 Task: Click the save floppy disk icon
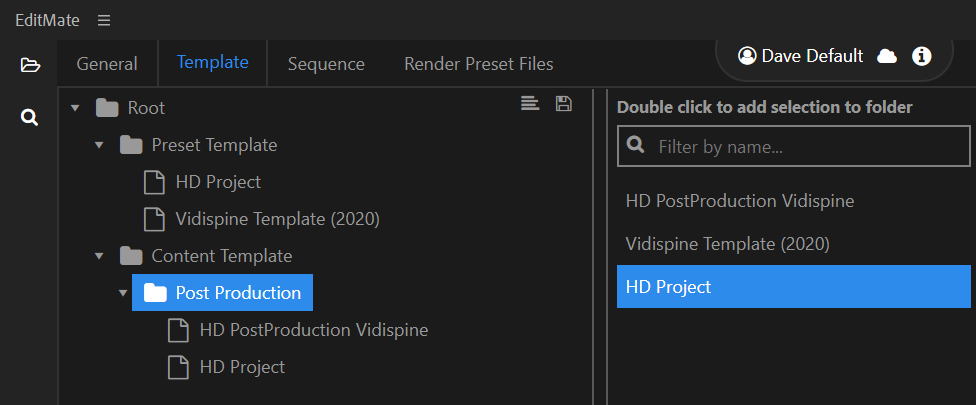563,104
